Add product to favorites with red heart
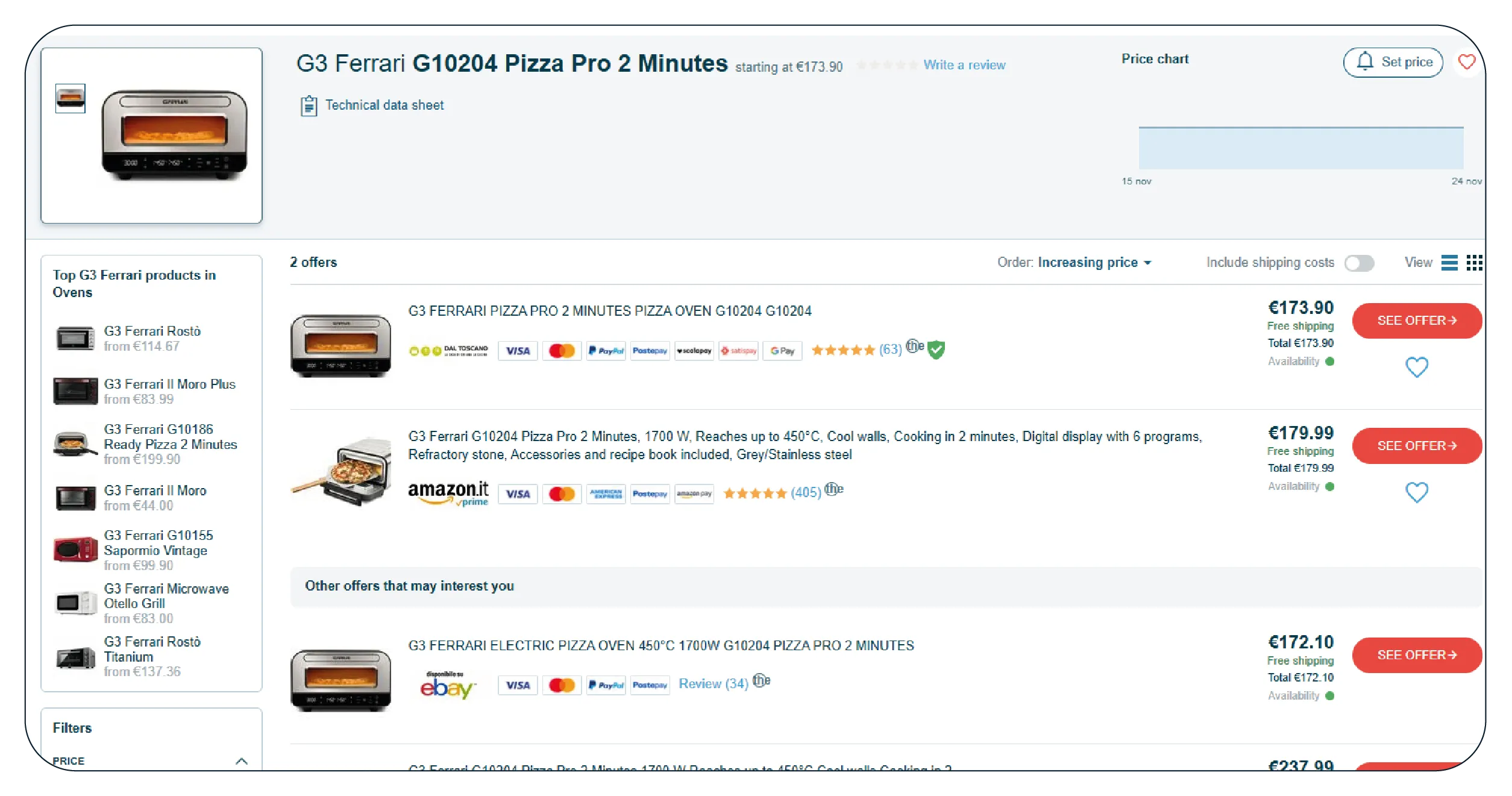Screen dimensions: 1512x796 (x=1466, y=62)
